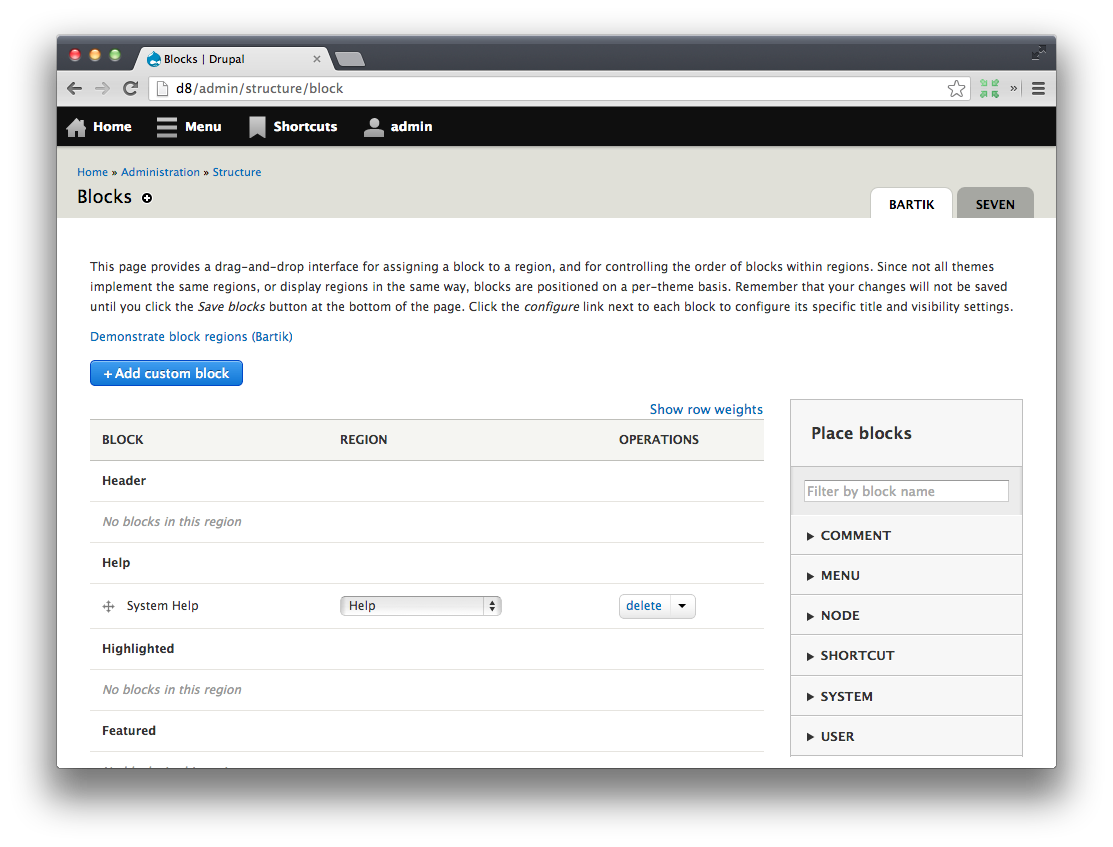Screen dimensions: 1113x847
Task: Close the Blocks | Drupal browser tab
Action: pos(317,59)
